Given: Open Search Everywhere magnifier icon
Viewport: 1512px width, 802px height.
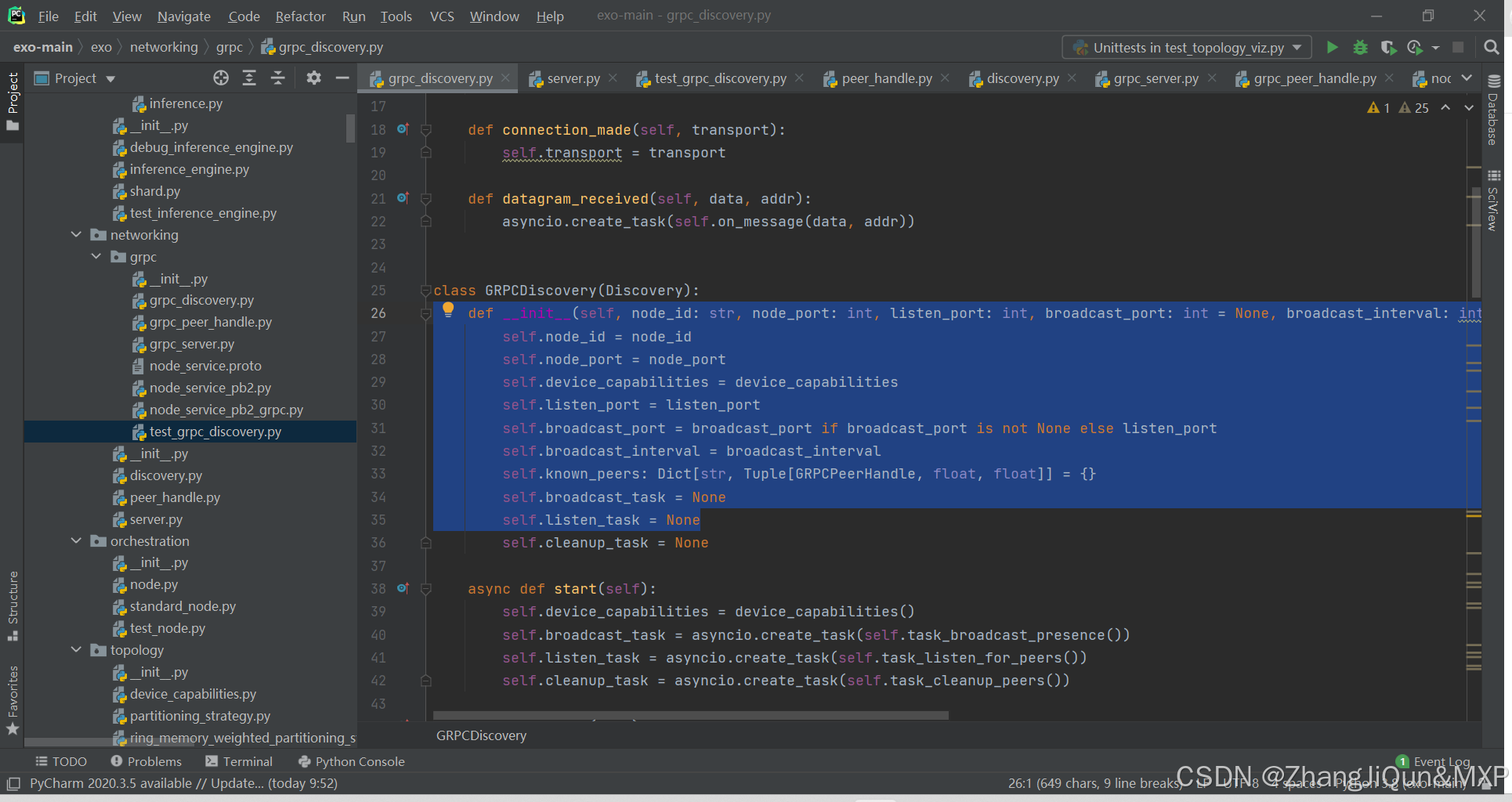Looking at the screenshot, I should point(1492,48).
